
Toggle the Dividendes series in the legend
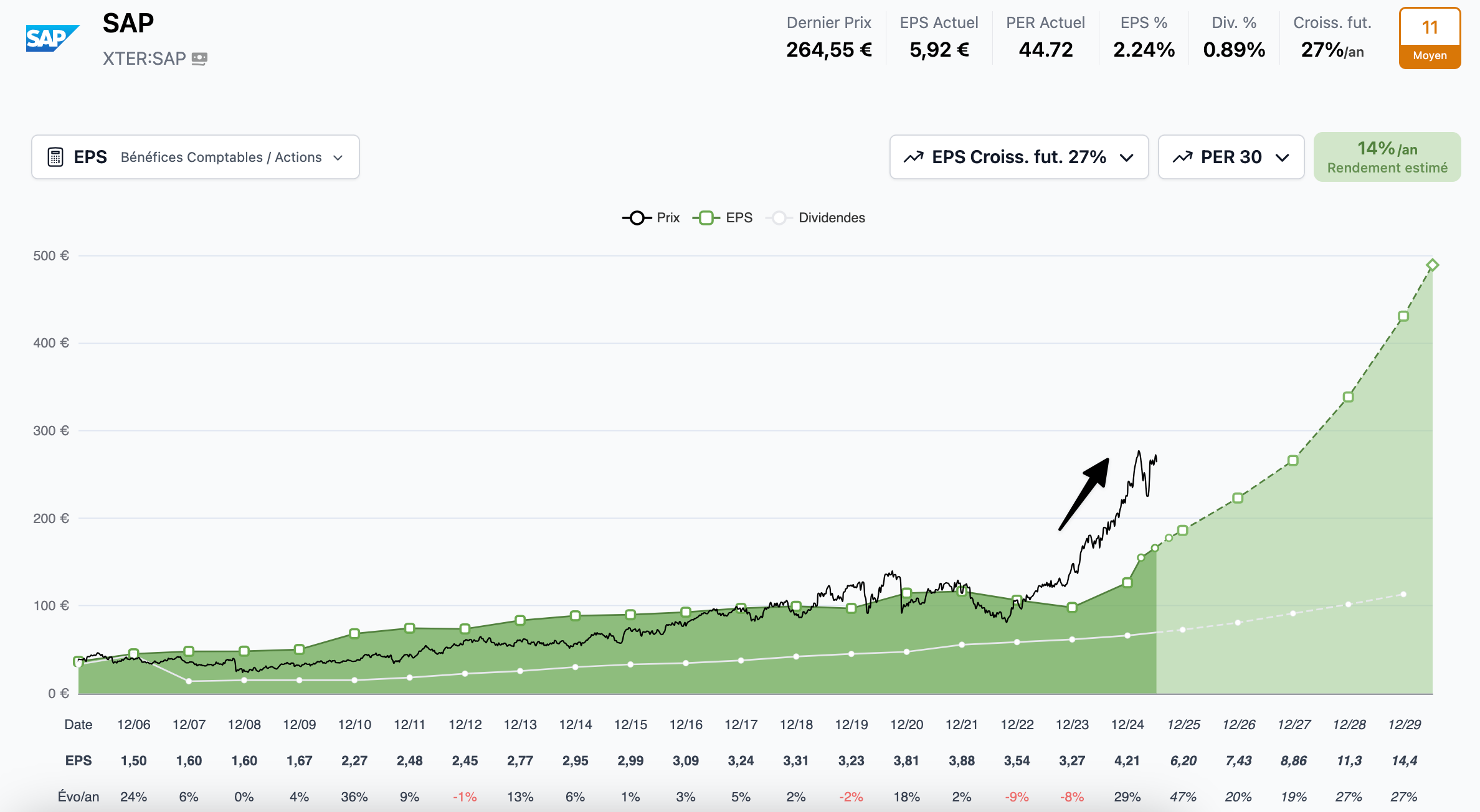[x=816, y=218]
